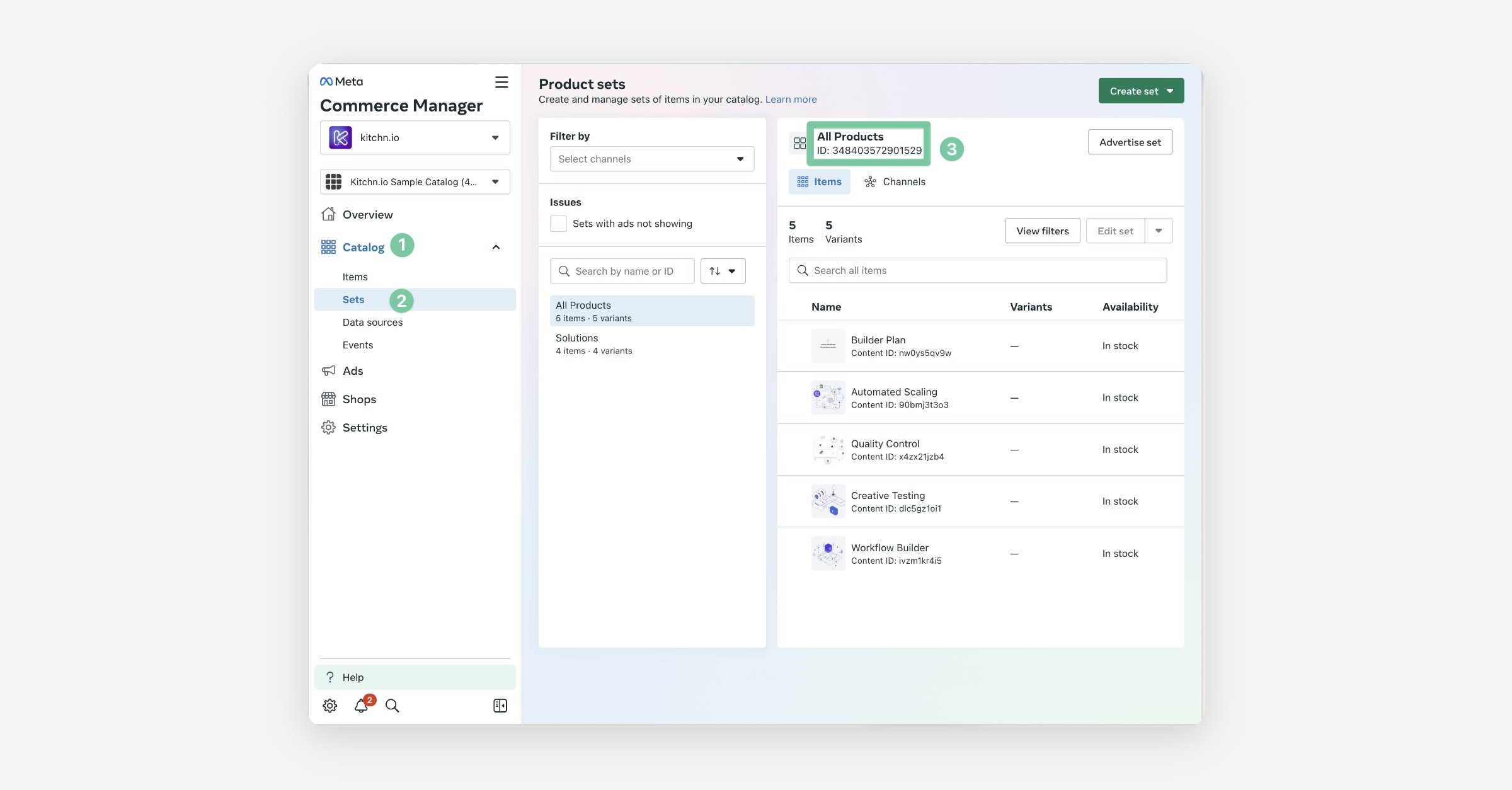Click the Overview house icon

[328, 214]
